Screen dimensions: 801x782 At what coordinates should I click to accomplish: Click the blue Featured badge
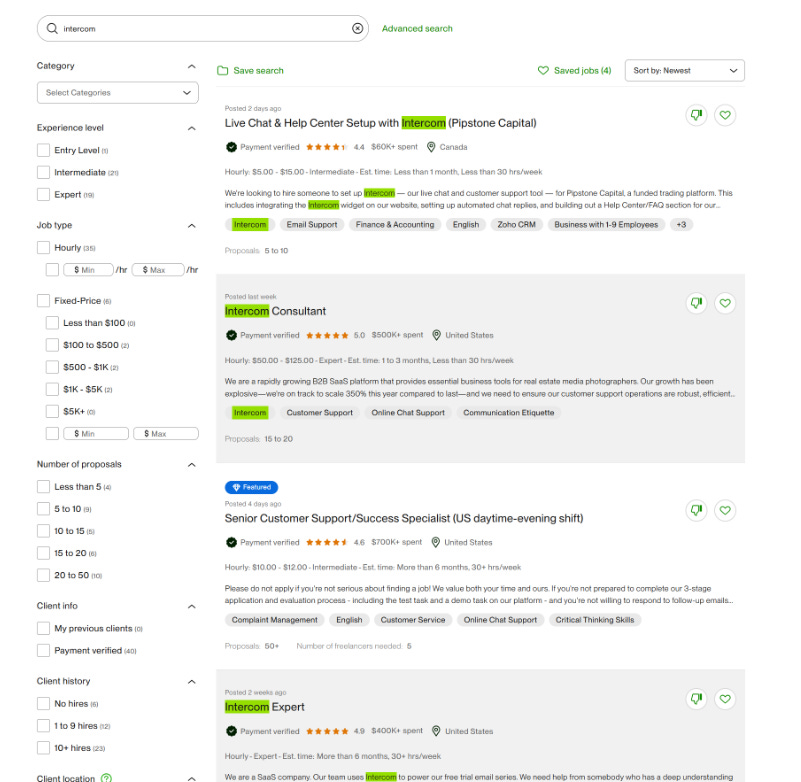tap(251, 487)
